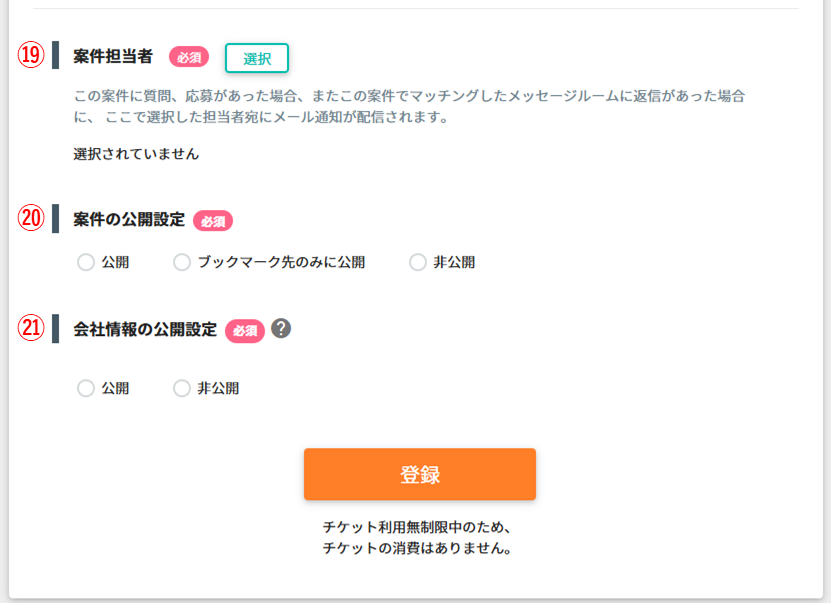Click 必須 badge beside 案件の公開設定
This screenshot has height=603, width=831.
pyautogui.click(x=213, y=220)
